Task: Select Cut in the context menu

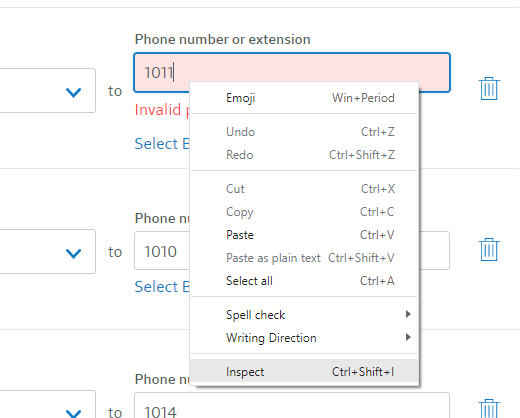Action: tap(304, 189)
